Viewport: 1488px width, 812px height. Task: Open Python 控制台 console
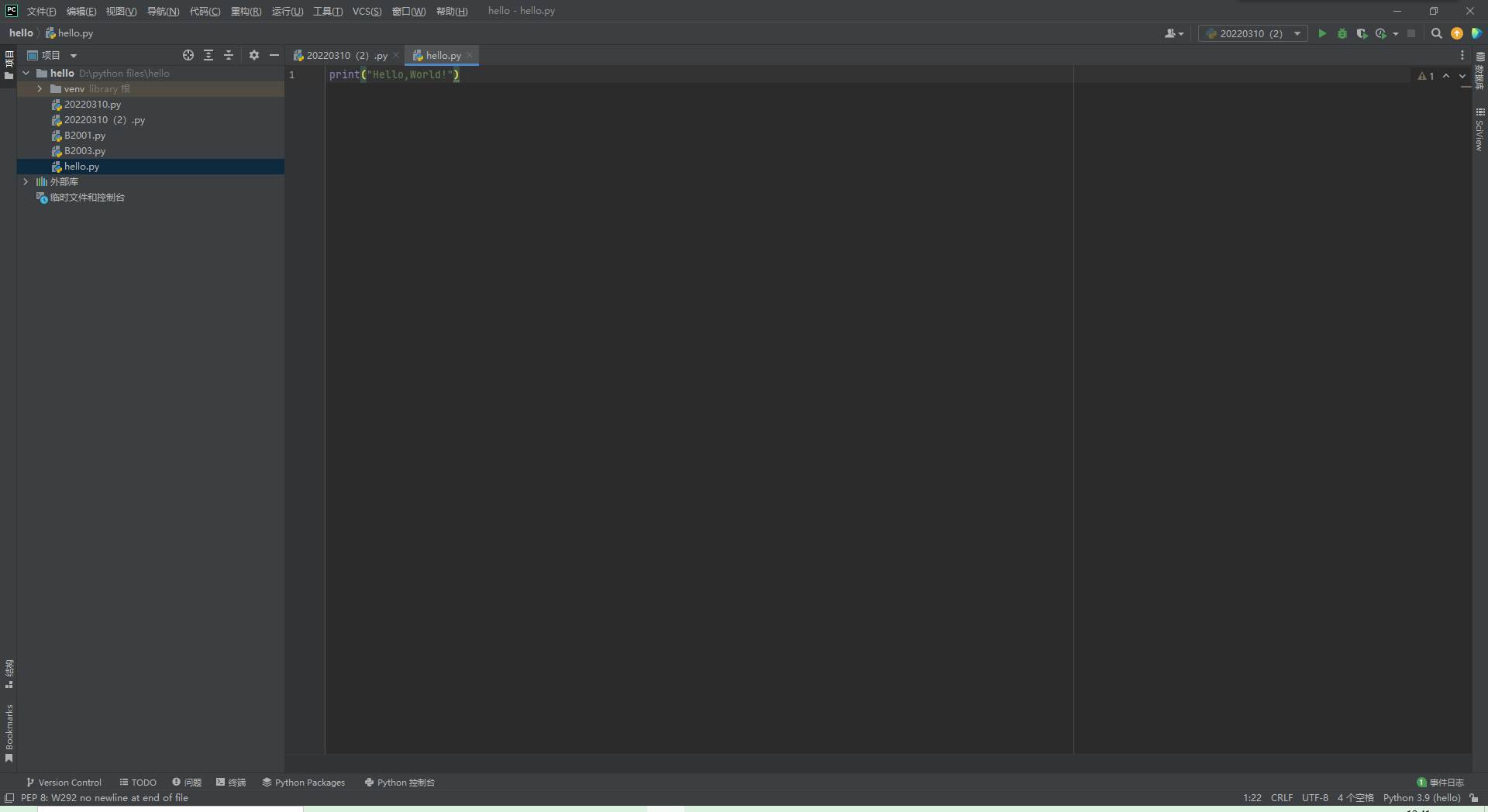400,783
